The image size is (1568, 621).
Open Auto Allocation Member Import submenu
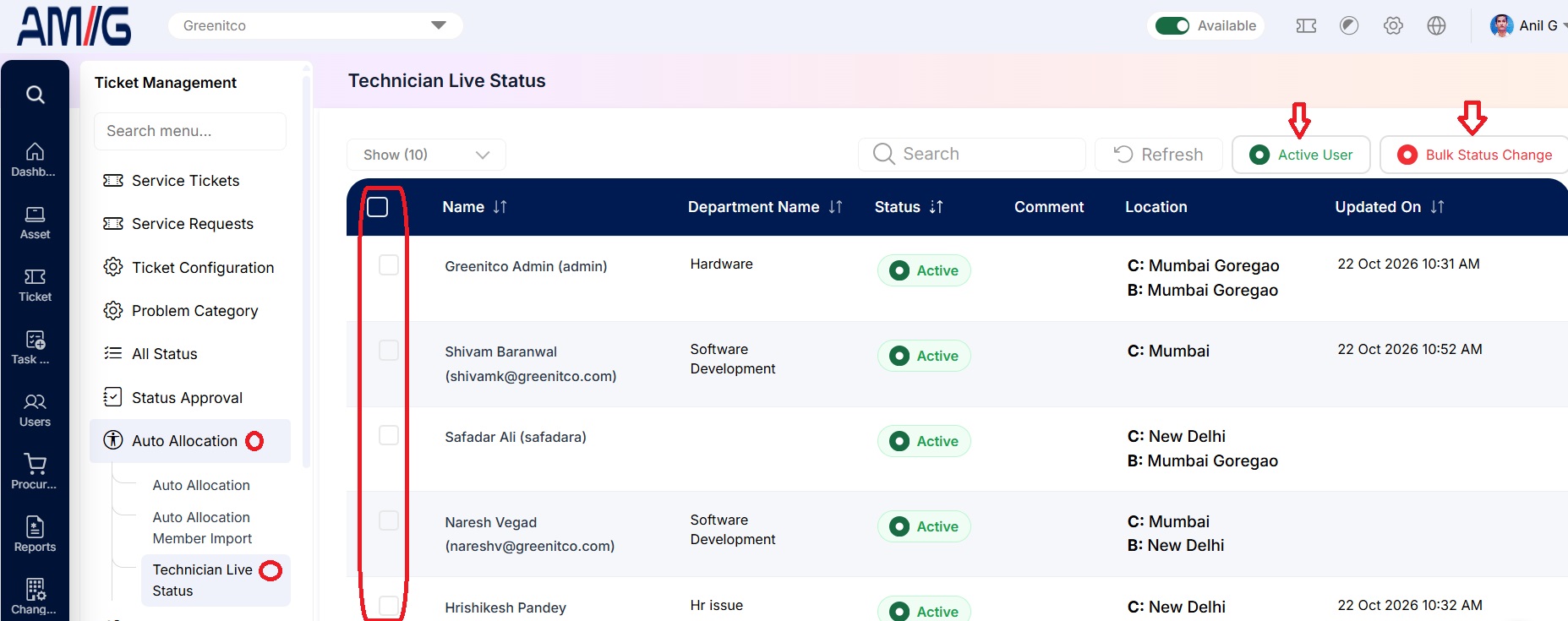point(202,528)
